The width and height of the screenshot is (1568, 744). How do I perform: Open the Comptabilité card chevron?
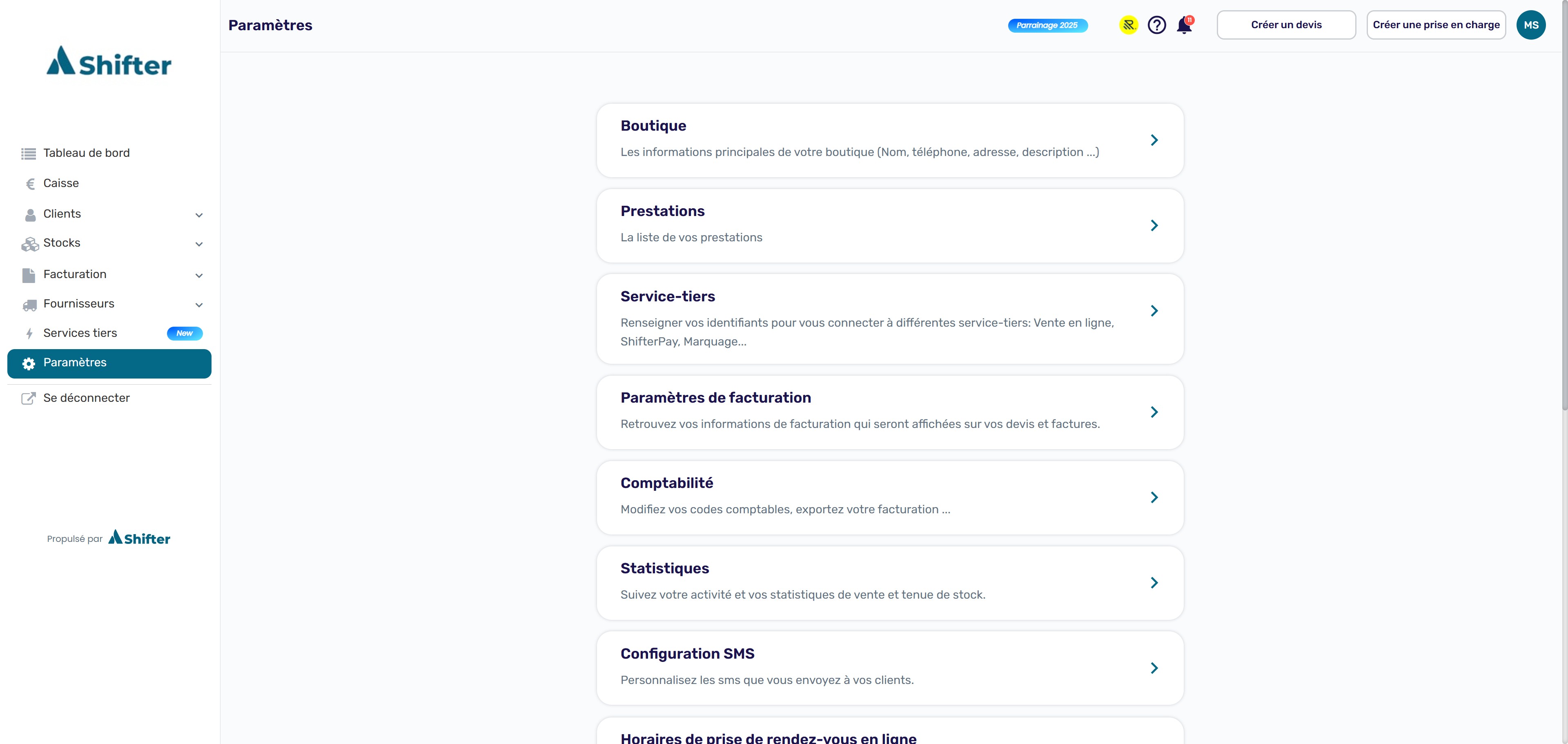pyautogui.click(x=1154, y=497)
